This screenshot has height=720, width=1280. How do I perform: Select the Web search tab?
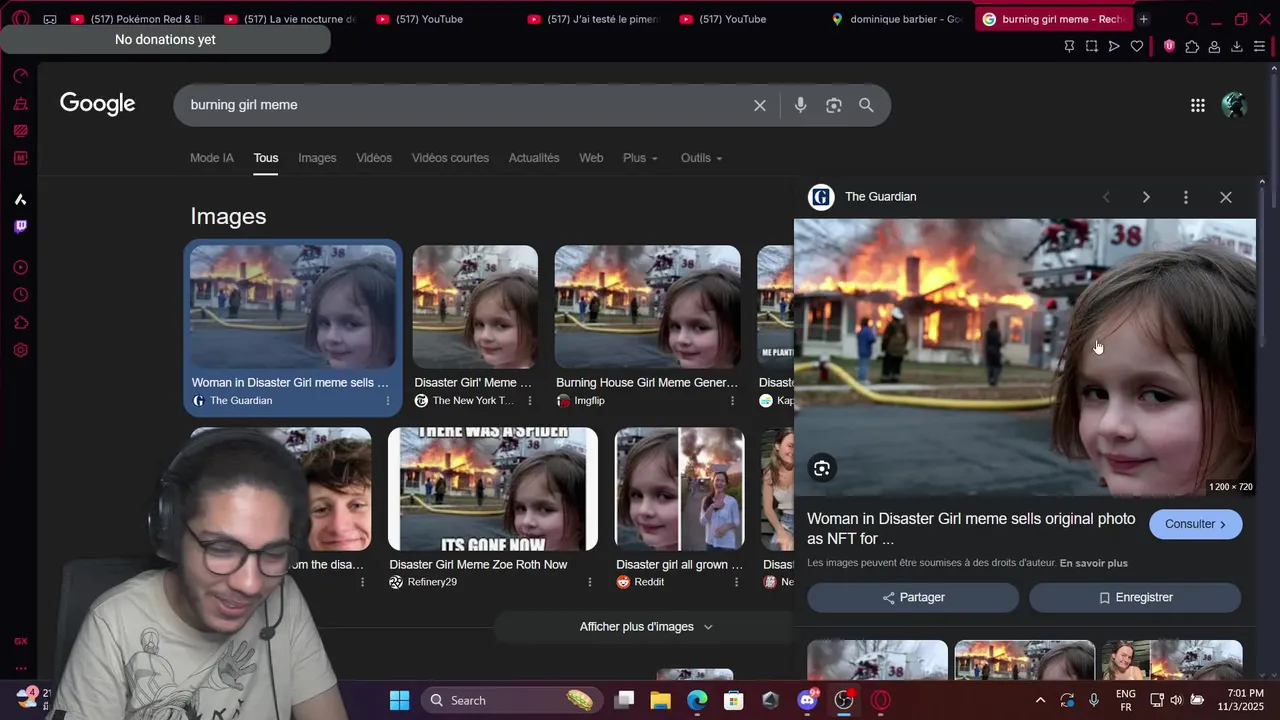coord(591,158)
